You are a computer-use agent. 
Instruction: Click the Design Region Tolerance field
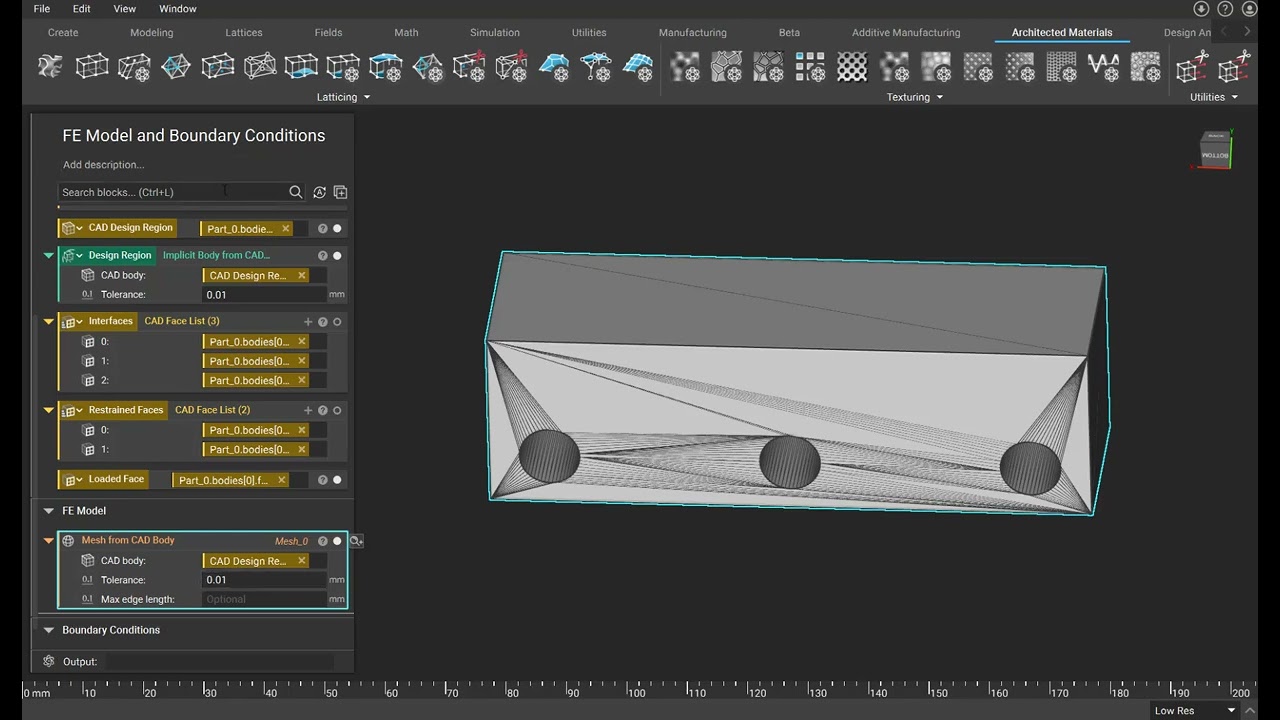(264, 295)
